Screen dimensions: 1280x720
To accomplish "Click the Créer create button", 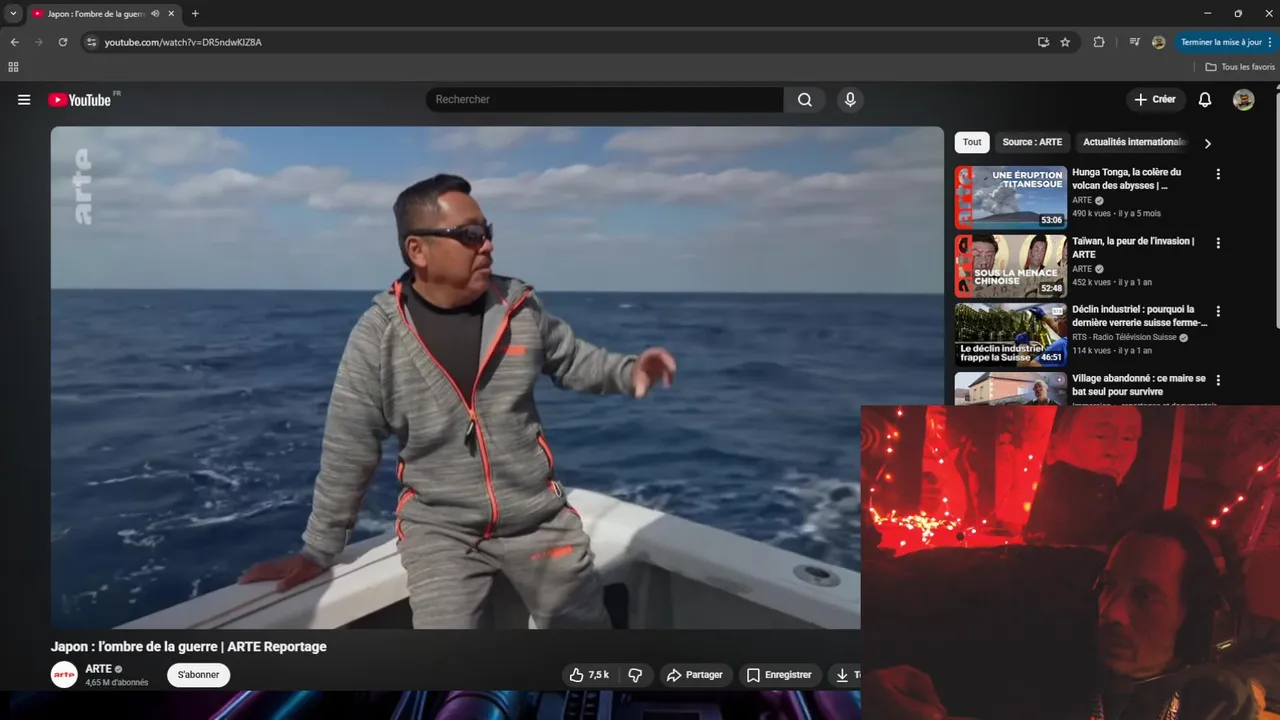I will click(1155, 100).
